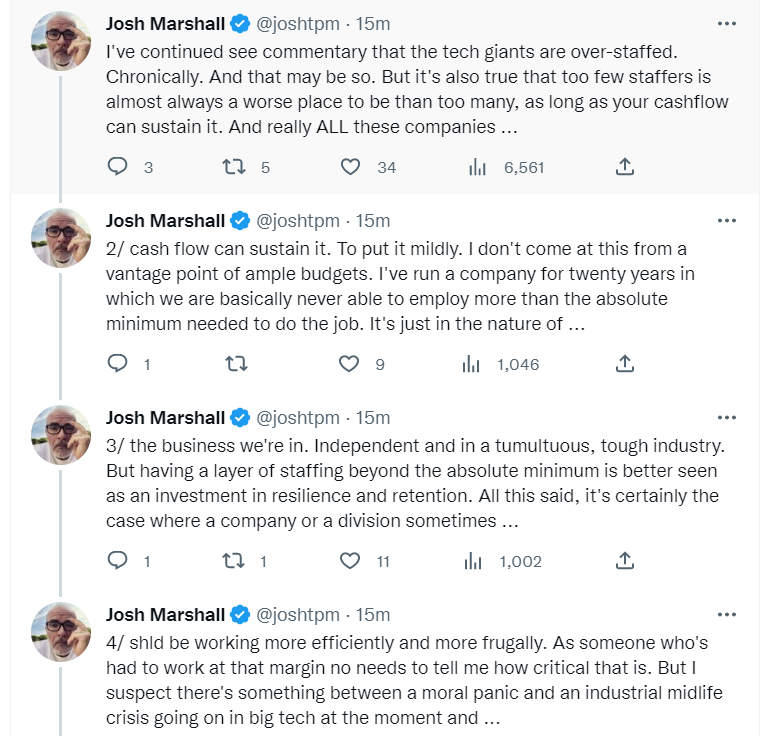The height and width of the screenshot is (736, 765).
Task: View analytics showing 6,561 views
Action: (x=477, y=167)
